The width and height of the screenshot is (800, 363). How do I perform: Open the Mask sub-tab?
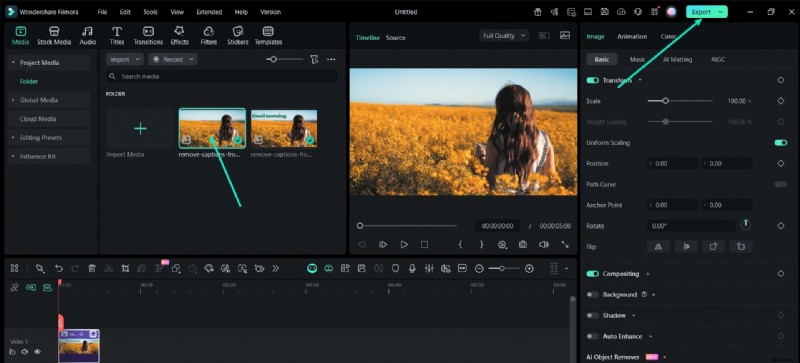(637, 60)
